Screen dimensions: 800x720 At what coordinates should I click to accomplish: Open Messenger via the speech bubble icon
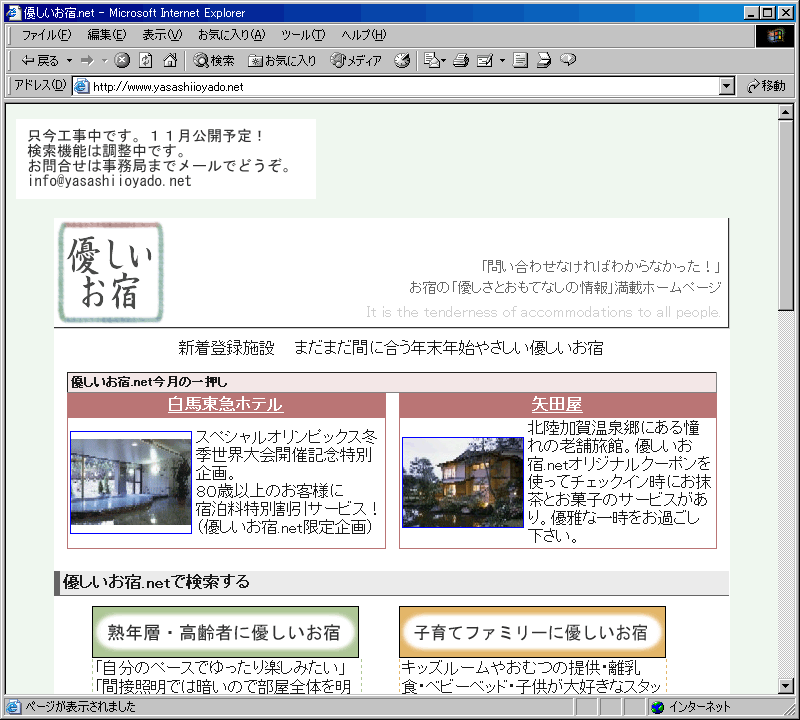click(x=568, y=60)
